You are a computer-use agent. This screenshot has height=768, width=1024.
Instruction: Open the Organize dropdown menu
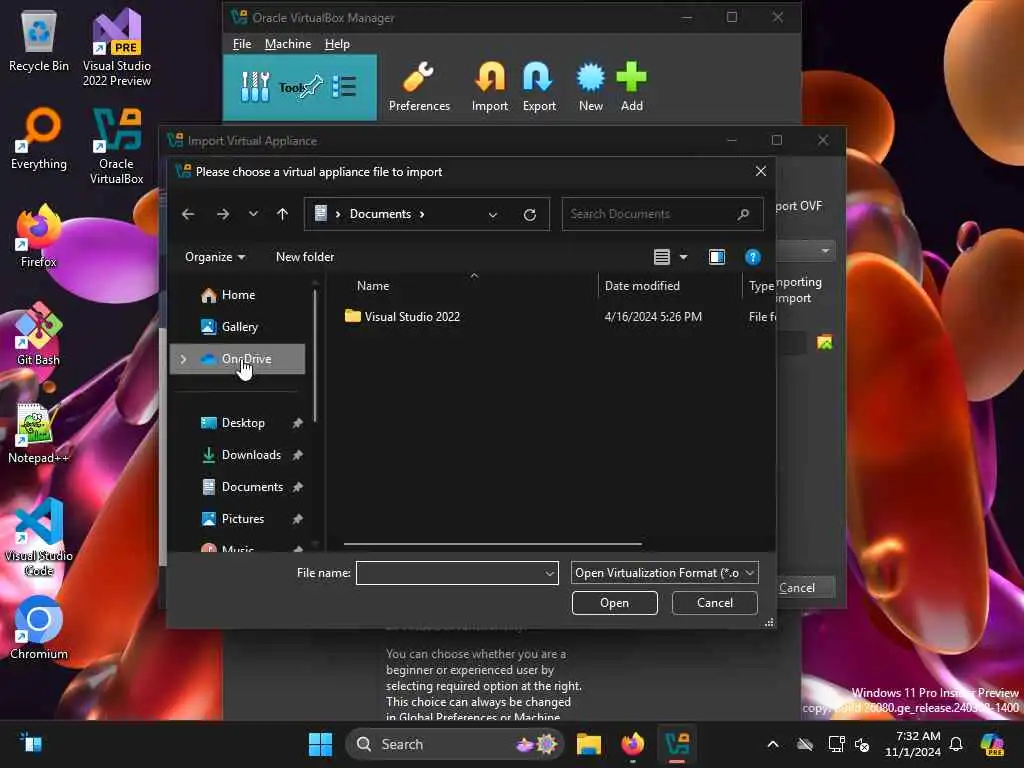[x=215, y=257]
